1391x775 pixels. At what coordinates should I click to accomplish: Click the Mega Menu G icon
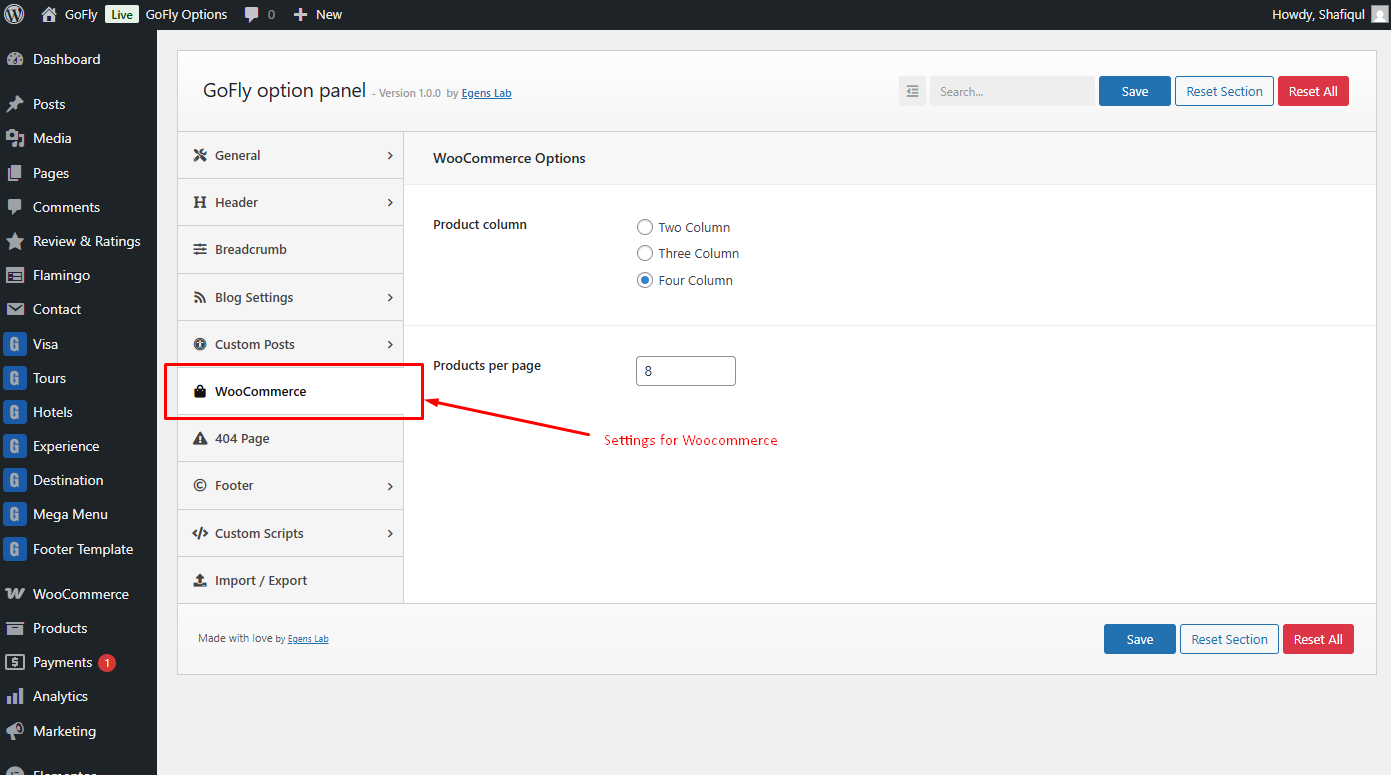15,514
